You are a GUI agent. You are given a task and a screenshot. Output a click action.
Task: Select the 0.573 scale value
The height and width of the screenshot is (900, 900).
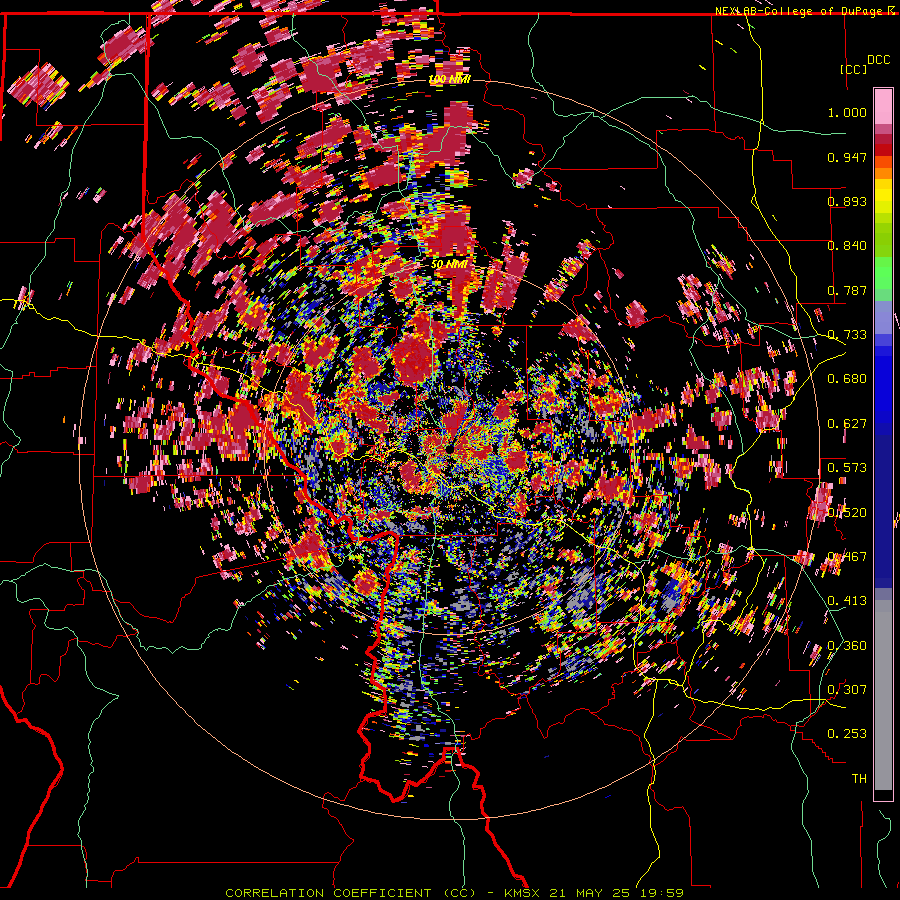coord(847,468)
